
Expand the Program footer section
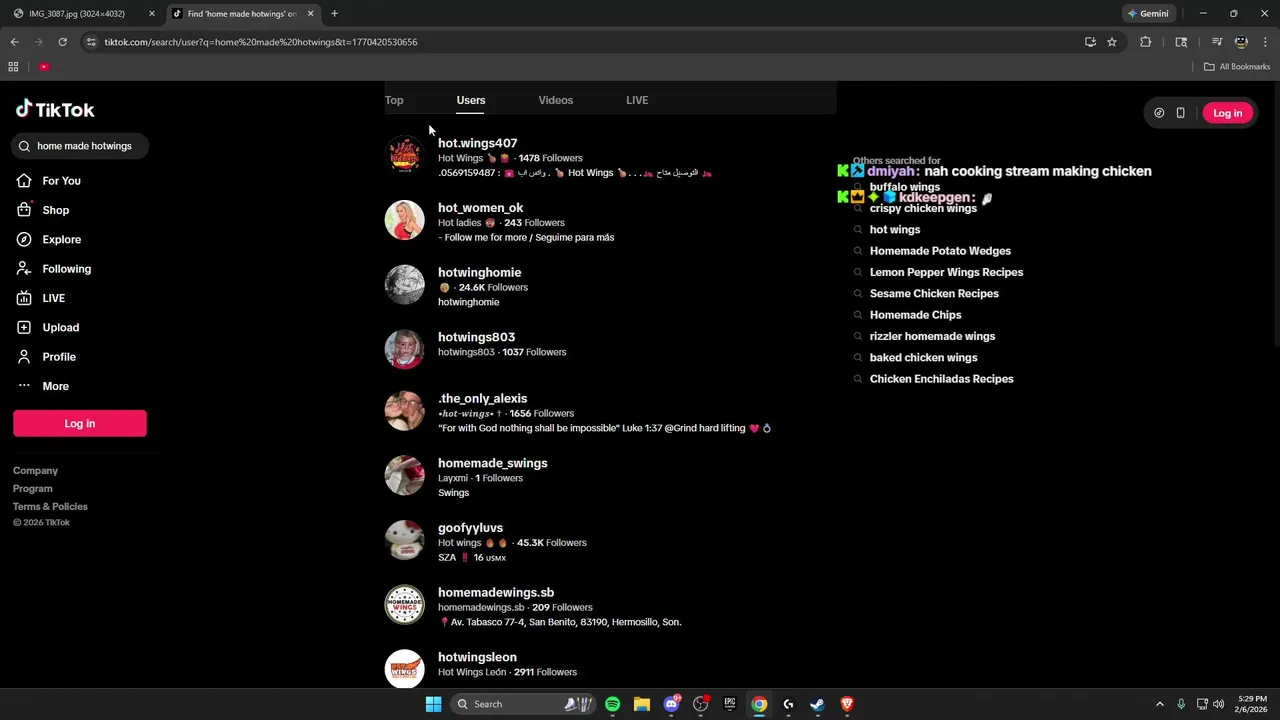[32, 489]
